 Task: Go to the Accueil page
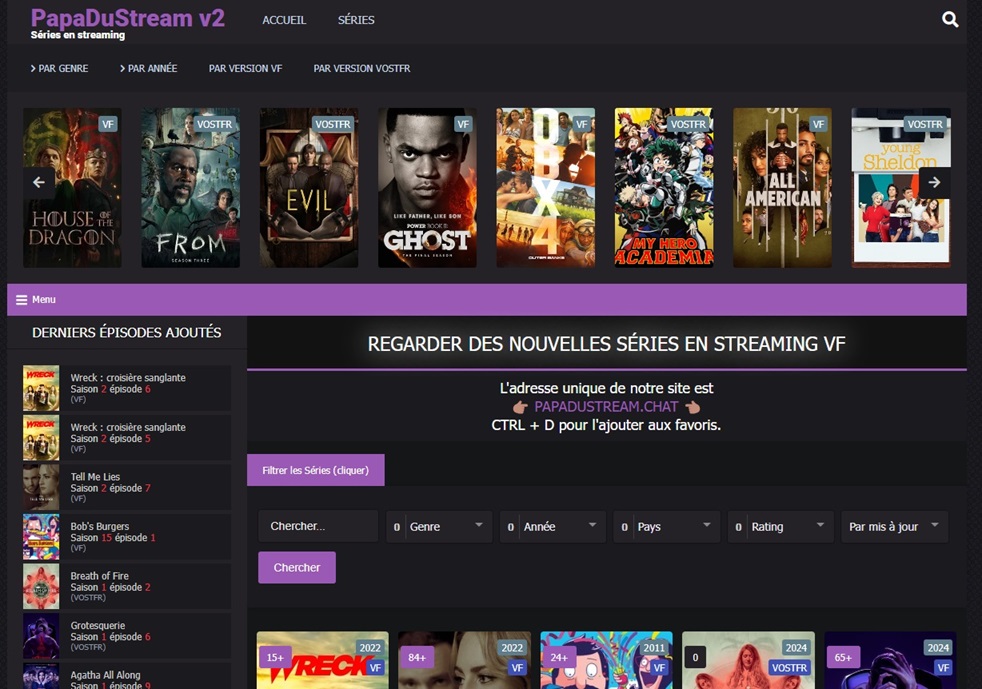pyautogui.click(x=284, y=20)
